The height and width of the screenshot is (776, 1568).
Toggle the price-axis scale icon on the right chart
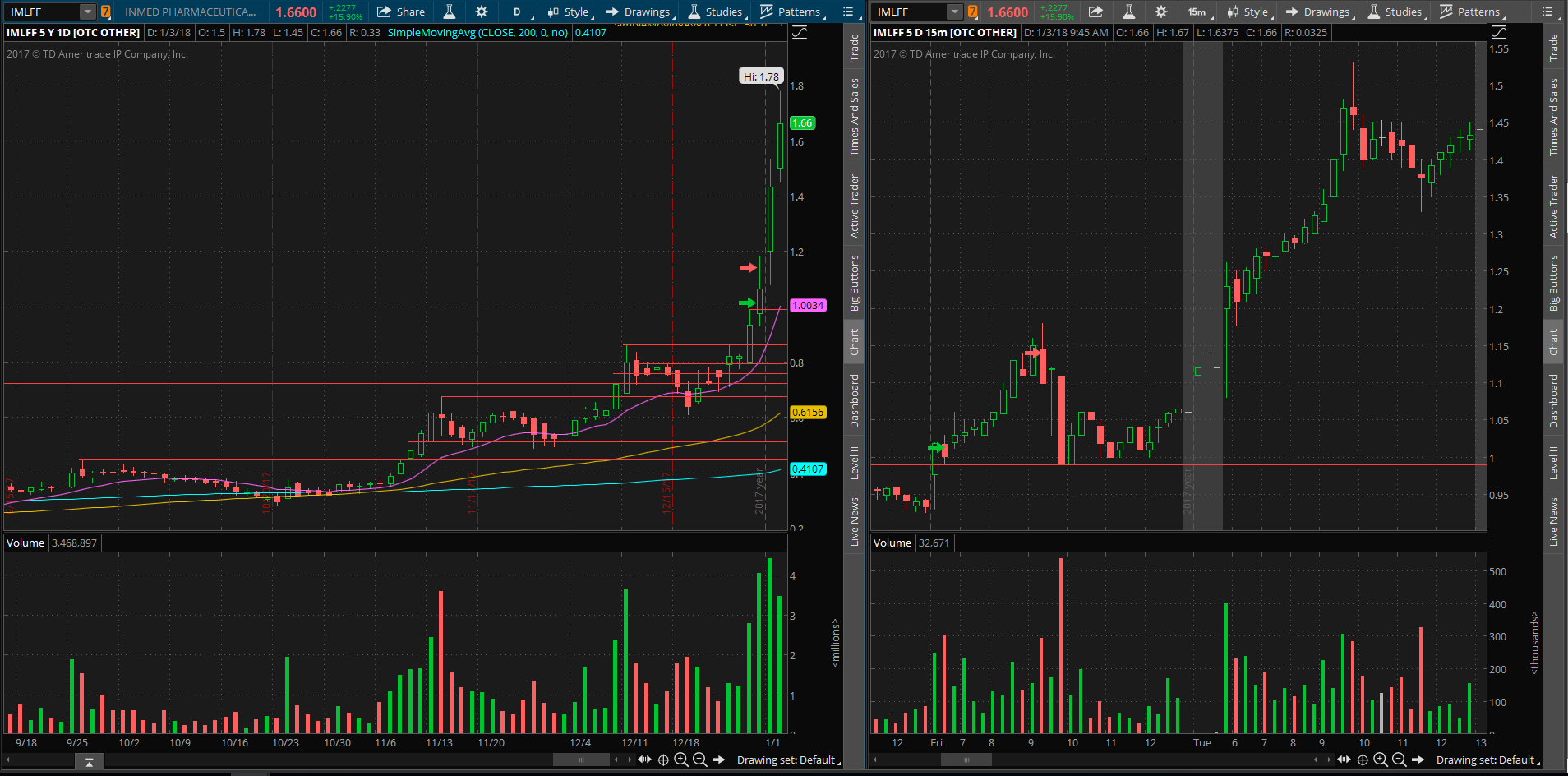click(x=1499, y=32)
